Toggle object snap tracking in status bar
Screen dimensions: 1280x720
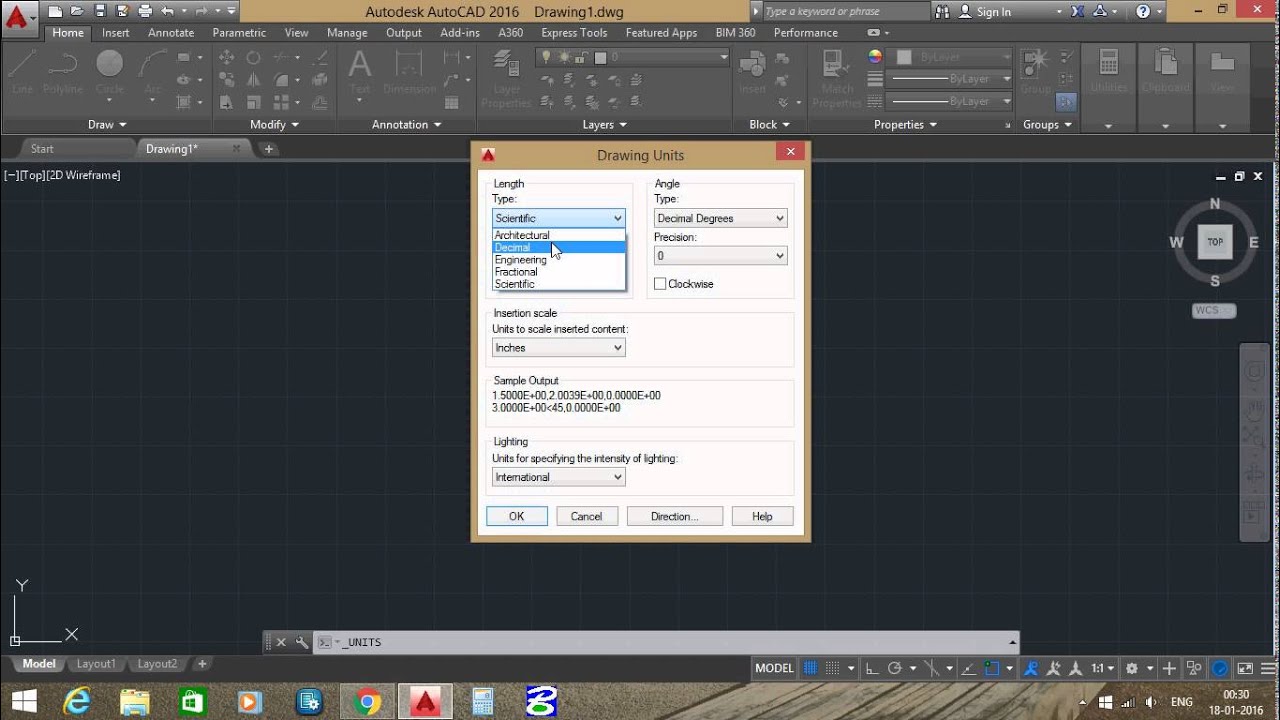[x=968, y=668]
